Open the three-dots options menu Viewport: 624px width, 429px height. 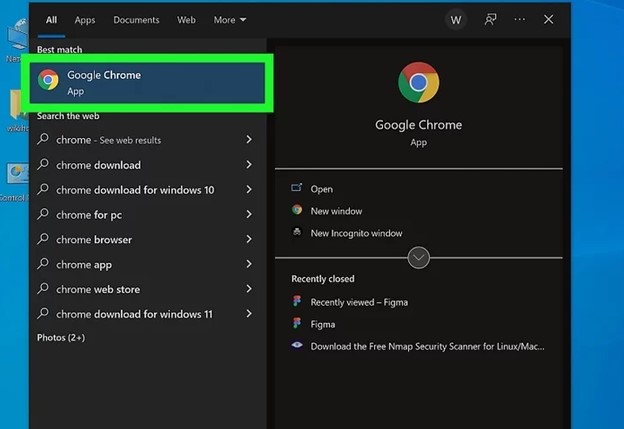(x=519, y=19)
